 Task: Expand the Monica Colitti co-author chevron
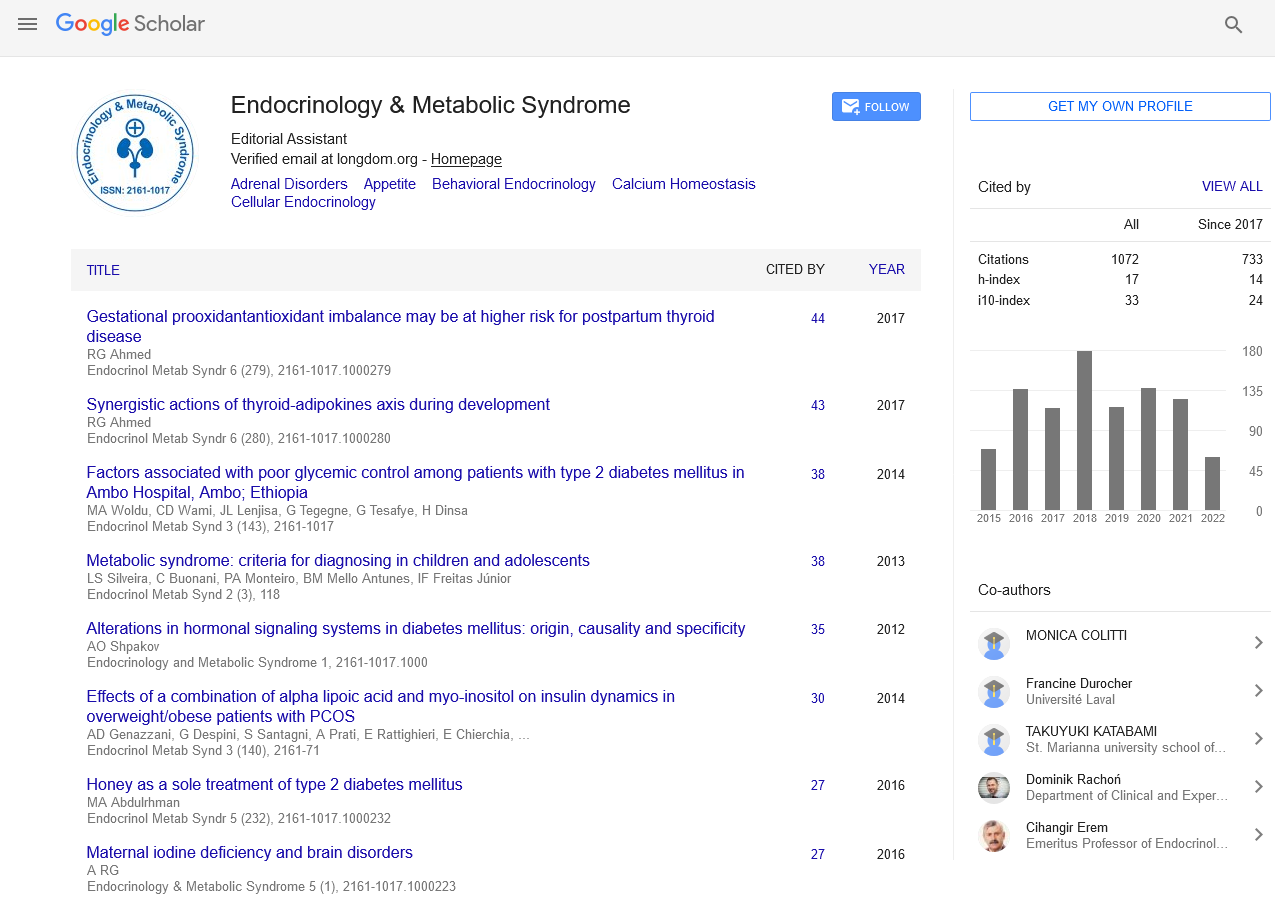coord(1258,643)
